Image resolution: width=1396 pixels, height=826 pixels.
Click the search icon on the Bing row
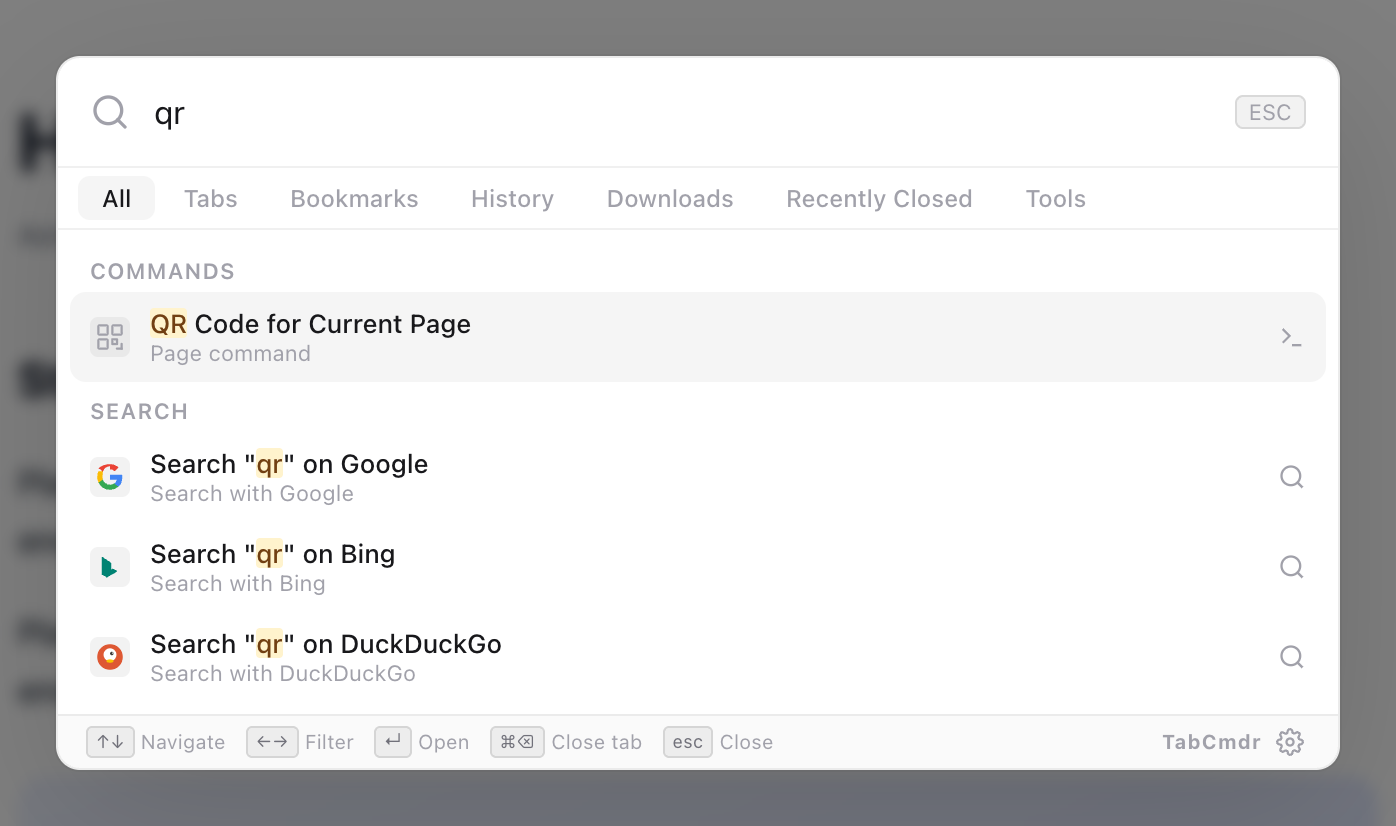click(x=1292, y=567)
